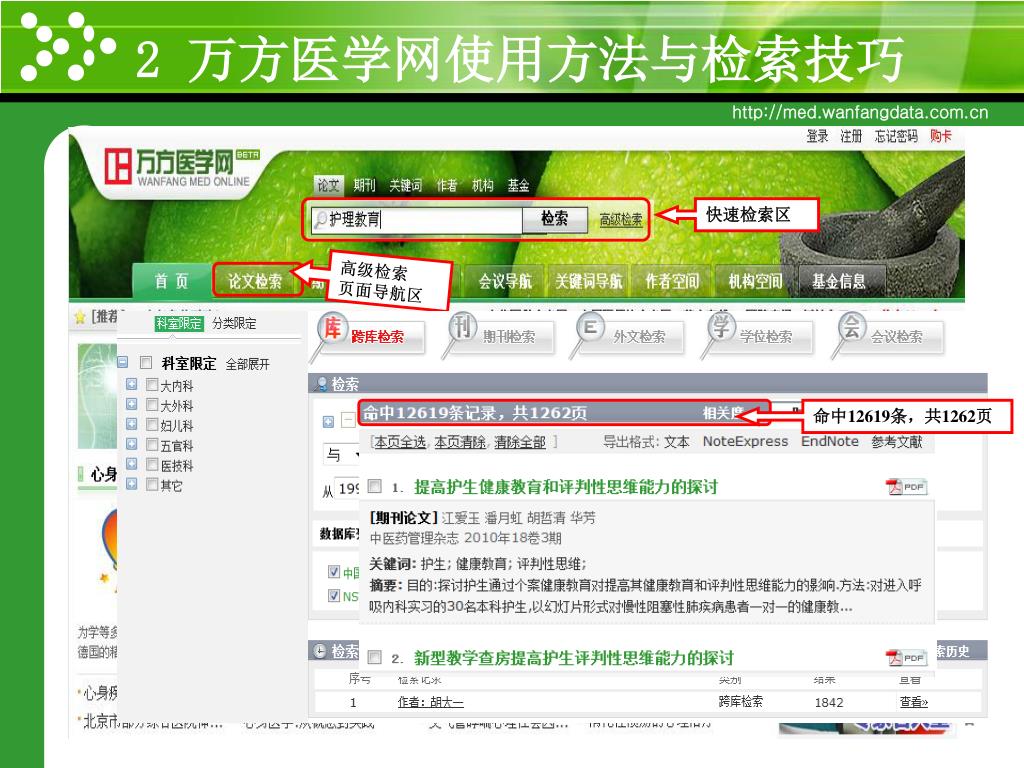Screen dimensions: 1024x768
Task: Switch to 作者 search type tab
Action: (x=447, y=185)
